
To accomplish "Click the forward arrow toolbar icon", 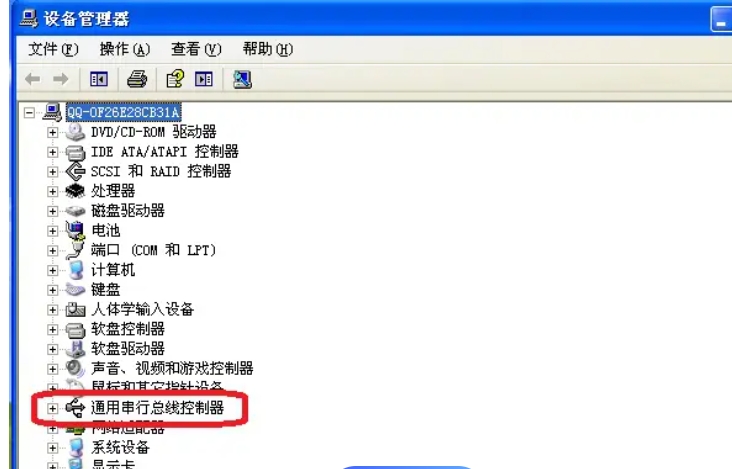I will [61, 79].
